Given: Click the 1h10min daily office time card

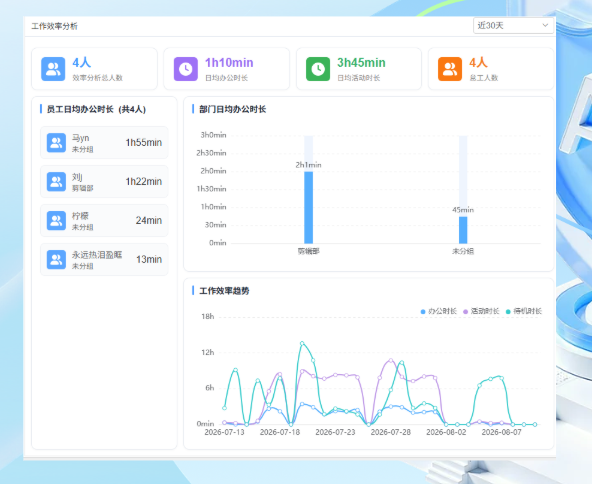Looking at the screenshot, I should 227,69.
